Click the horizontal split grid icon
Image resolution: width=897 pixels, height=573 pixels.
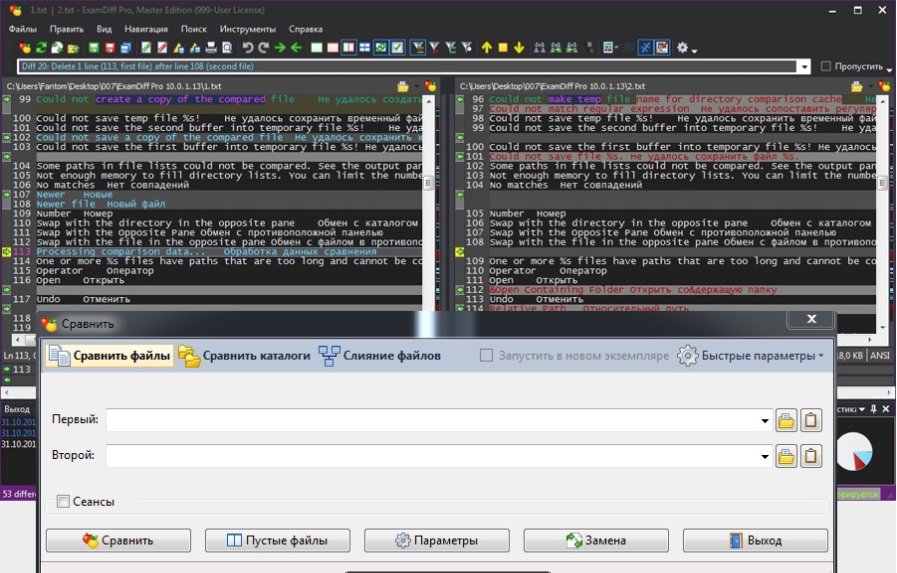coord(364,47)
